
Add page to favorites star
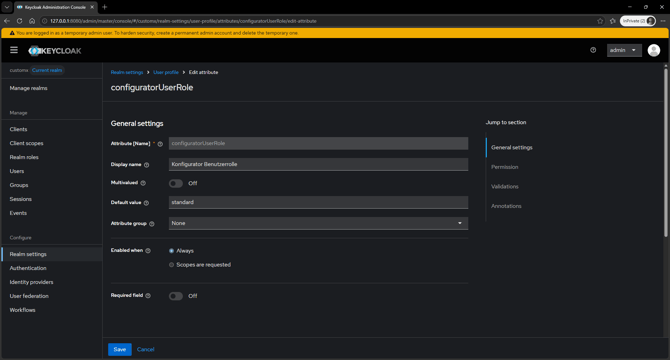(x=600, y=21)
